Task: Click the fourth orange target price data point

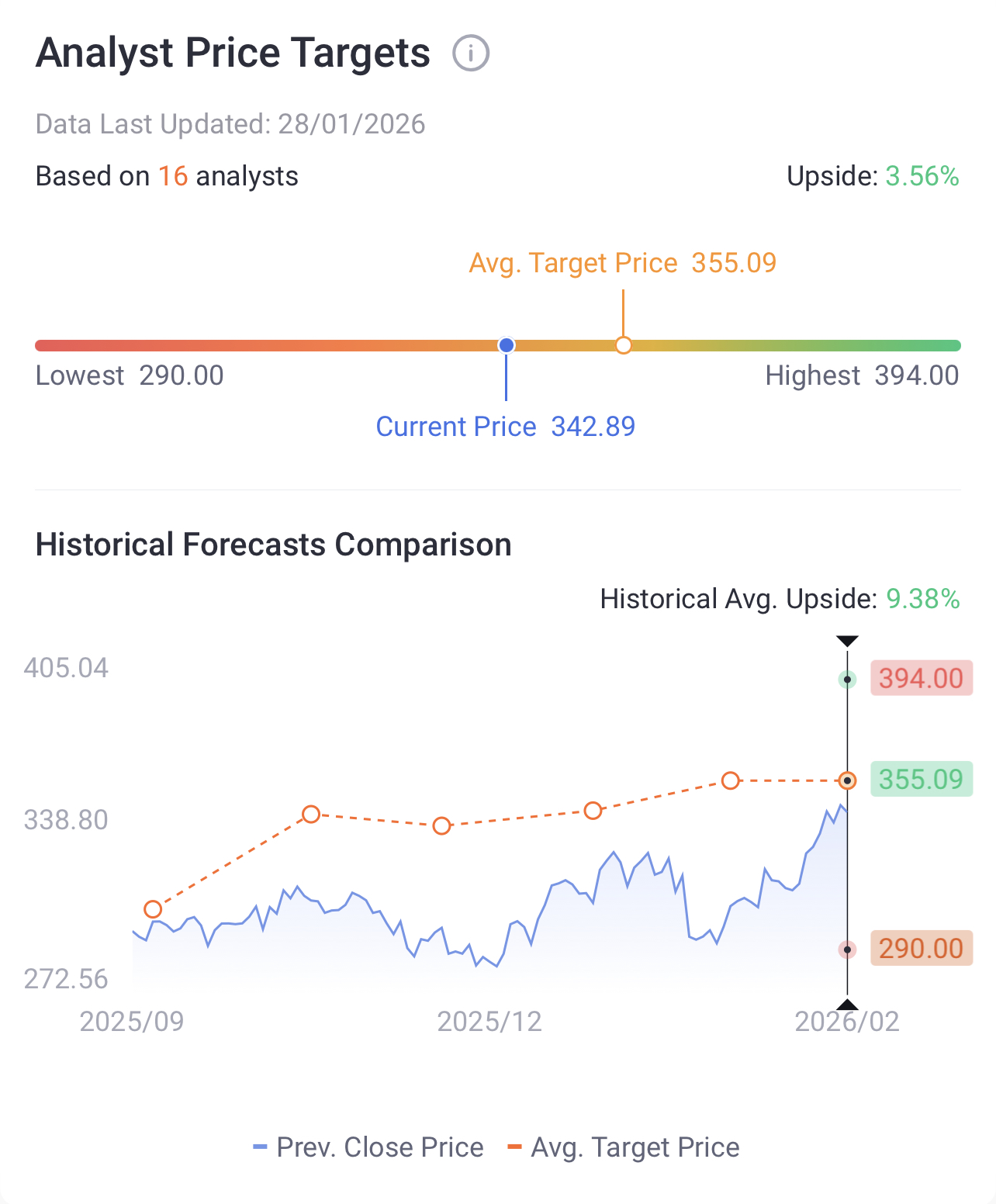Action: click(593, 811)
